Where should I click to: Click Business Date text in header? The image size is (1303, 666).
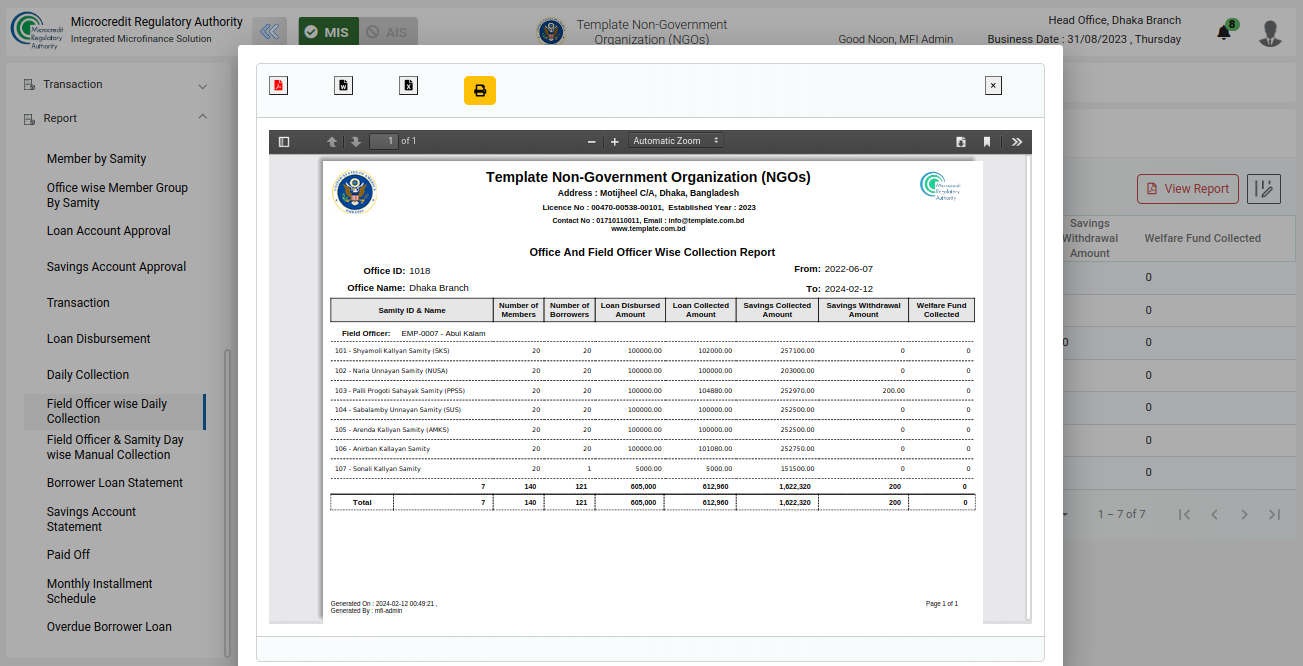coord(1084,40)
